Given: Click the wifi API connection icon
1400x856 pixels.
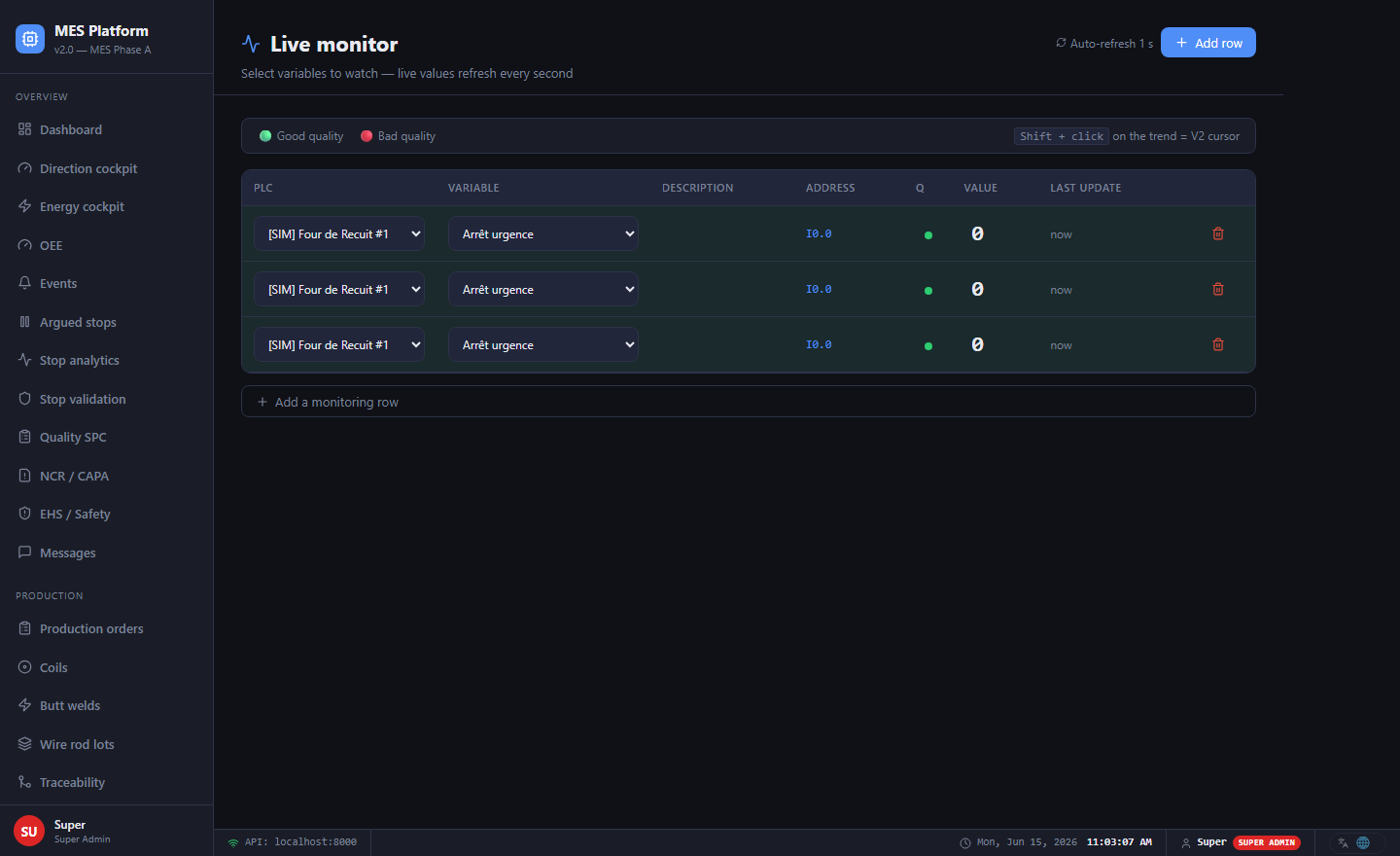Looking at the screenshot, I should click(x=233, y=842).
